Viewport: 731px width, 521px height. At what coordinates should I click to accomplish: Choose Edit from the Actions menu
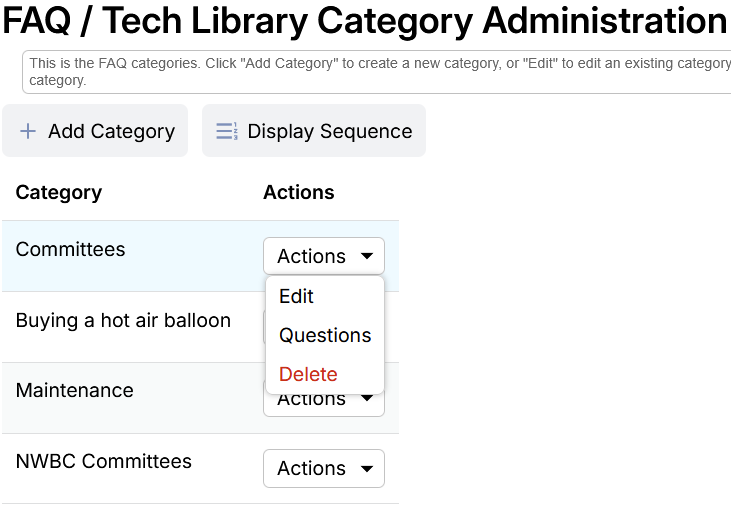[x=296, y=296]
